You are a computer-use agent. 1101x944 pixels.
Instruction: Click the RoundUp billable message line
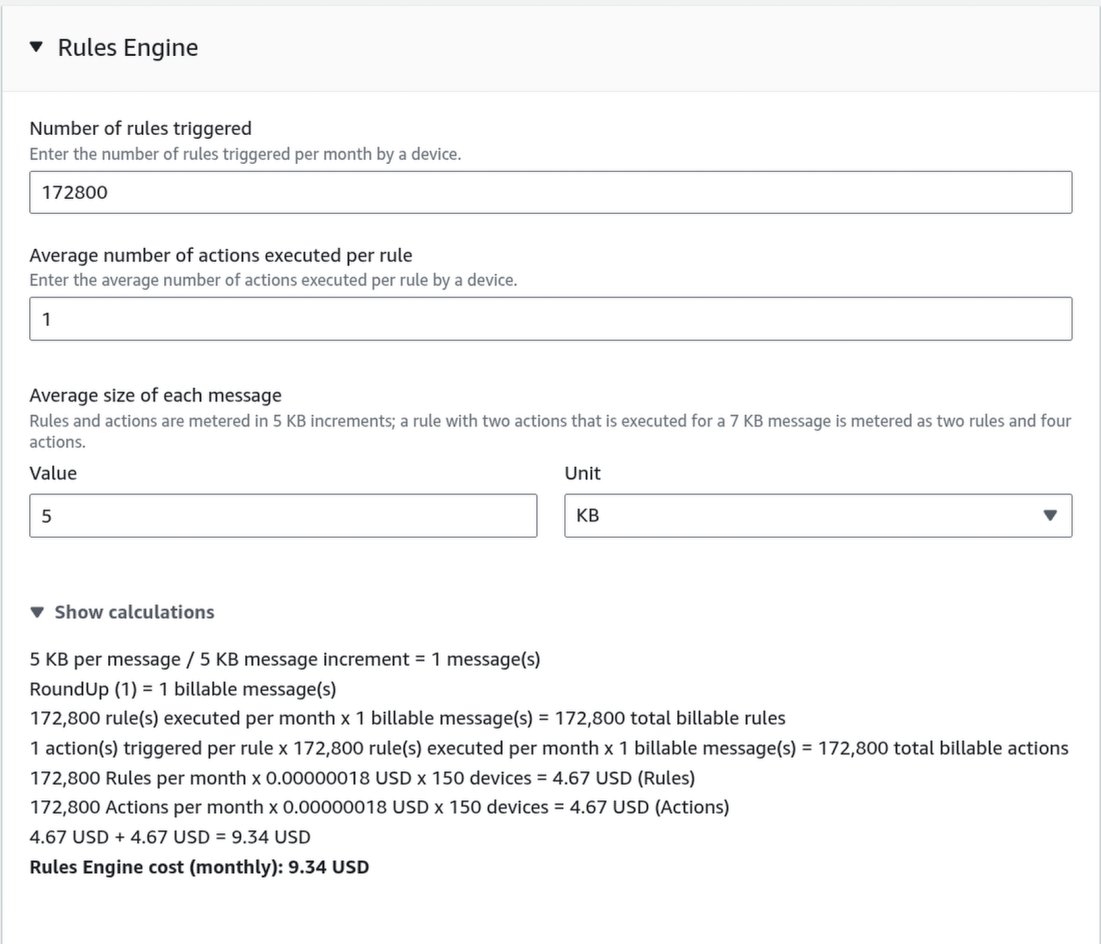[182, 689]
